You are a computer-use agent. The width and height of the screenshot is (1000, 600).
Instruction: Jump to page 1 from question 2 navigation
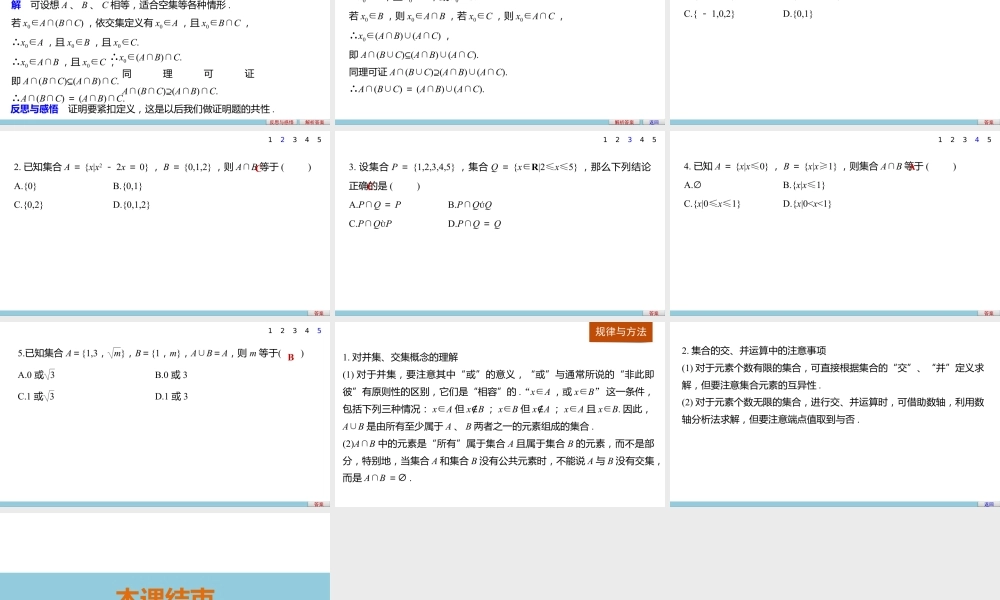tap(270, 140)
